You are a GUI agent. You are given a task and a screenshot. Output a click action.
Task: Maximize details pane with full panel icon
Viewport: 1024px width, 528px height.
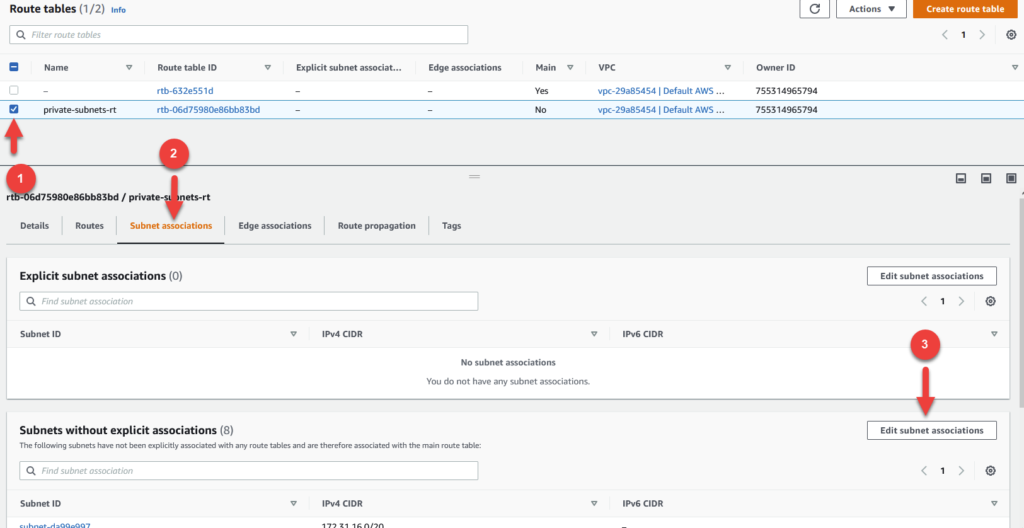pyautogui.click(x=1011, y=178)
